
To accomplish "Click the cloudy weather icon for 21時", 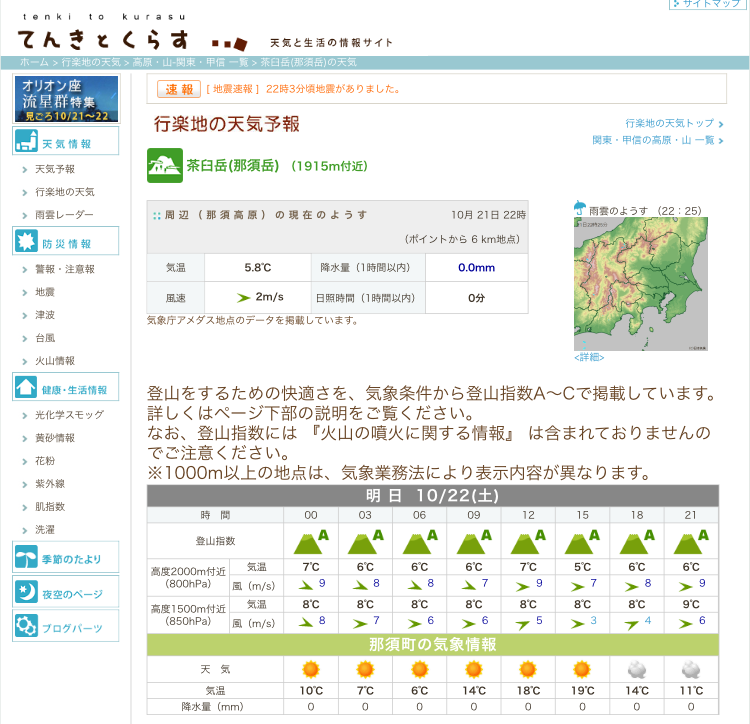I will 691,669.
